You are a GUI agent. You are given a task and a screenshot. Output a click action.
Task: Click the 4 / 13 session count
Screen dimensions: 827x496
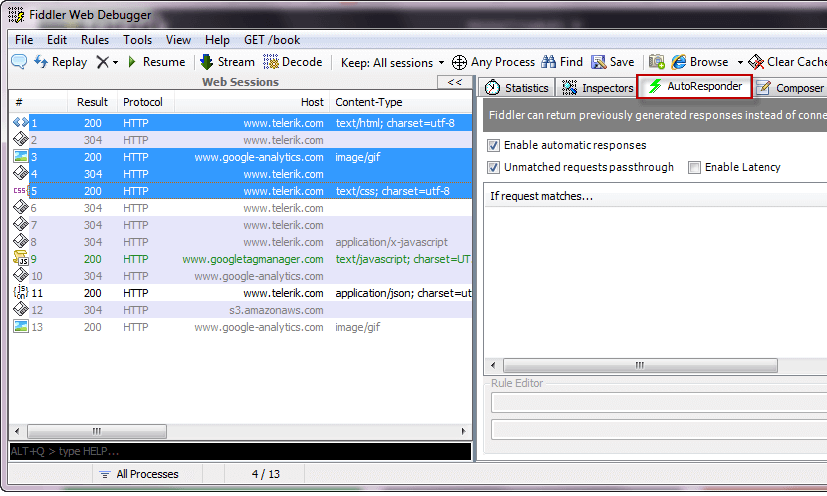(266, 474)
